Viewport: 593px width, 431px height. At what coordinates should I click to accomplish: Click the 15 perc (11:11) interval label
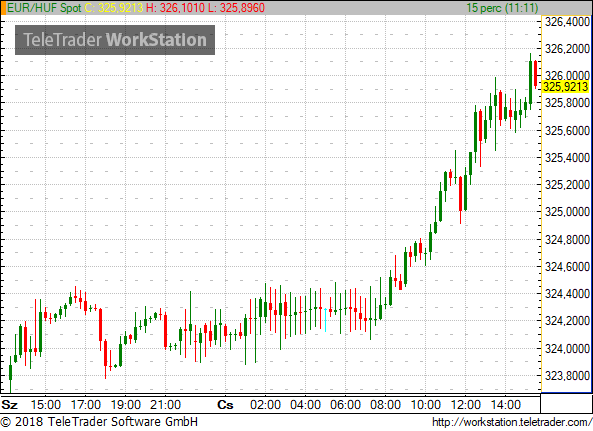[502, 8]
